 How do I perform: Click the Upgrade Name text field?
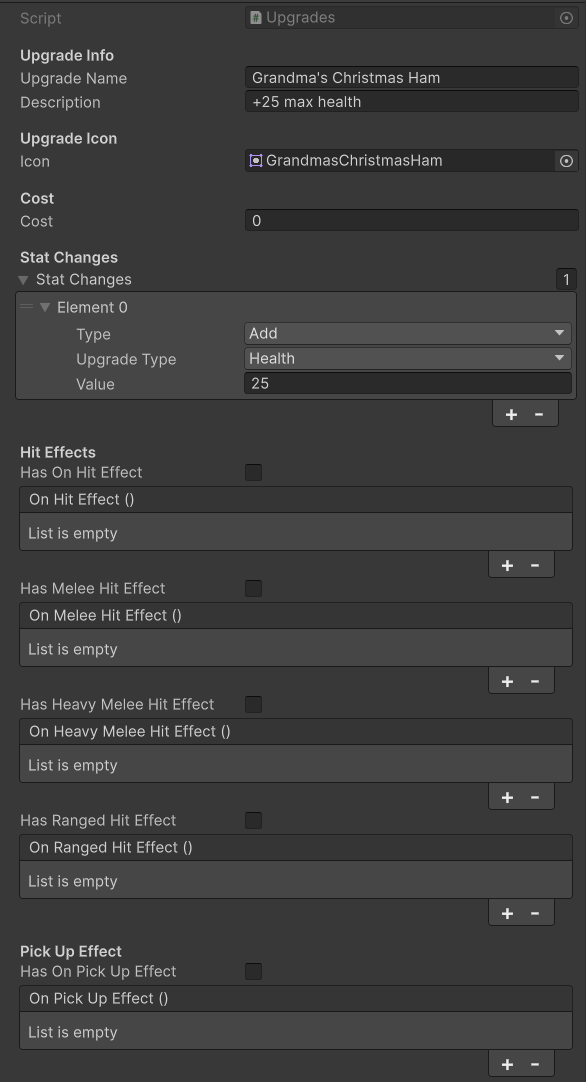[x=411, y=77]
